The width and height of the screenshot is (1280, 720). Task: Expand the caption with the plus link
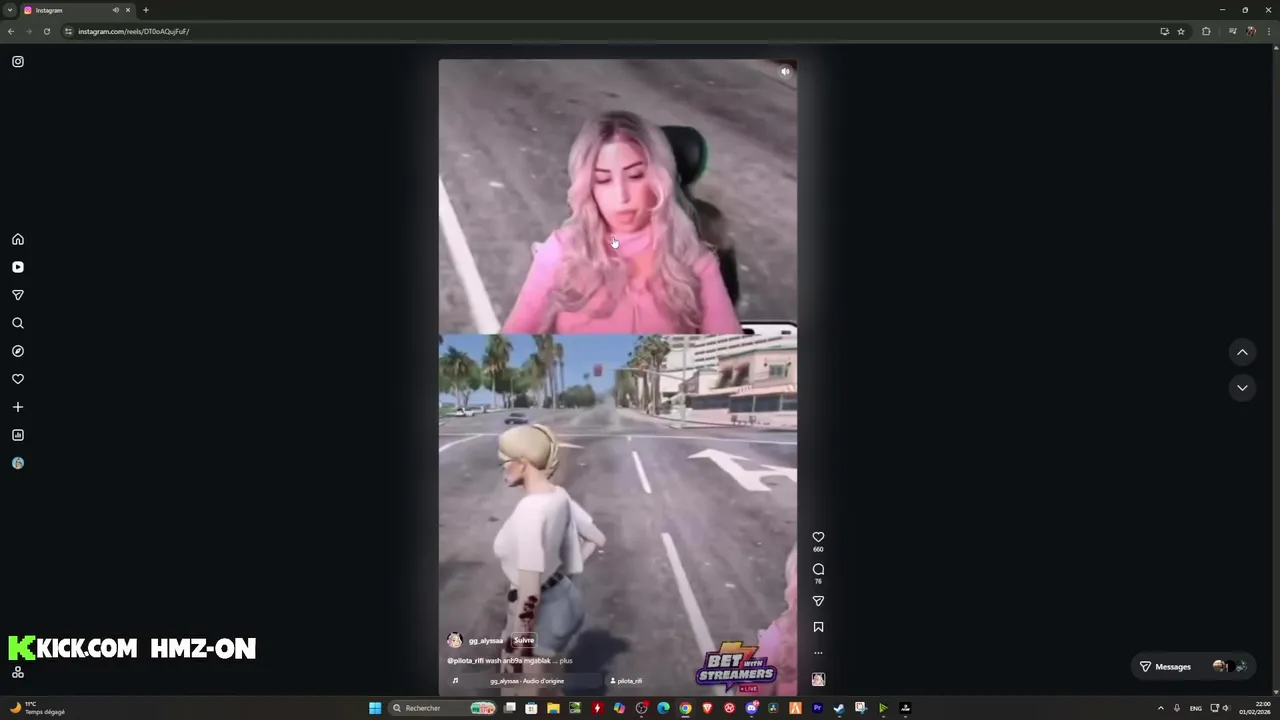[x=566, y=661]
